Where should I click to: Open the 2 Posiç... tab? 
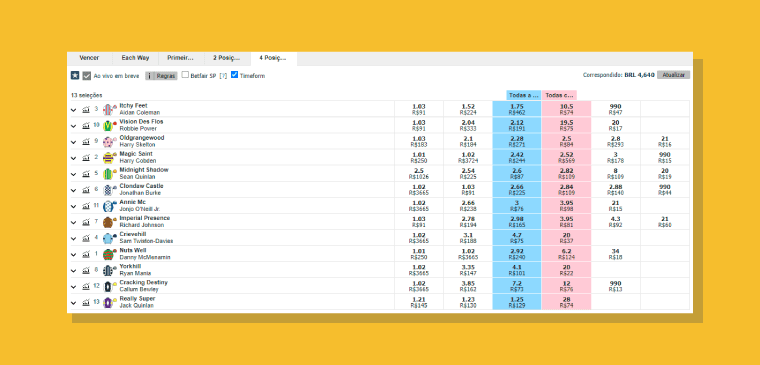tap(227, 58)
